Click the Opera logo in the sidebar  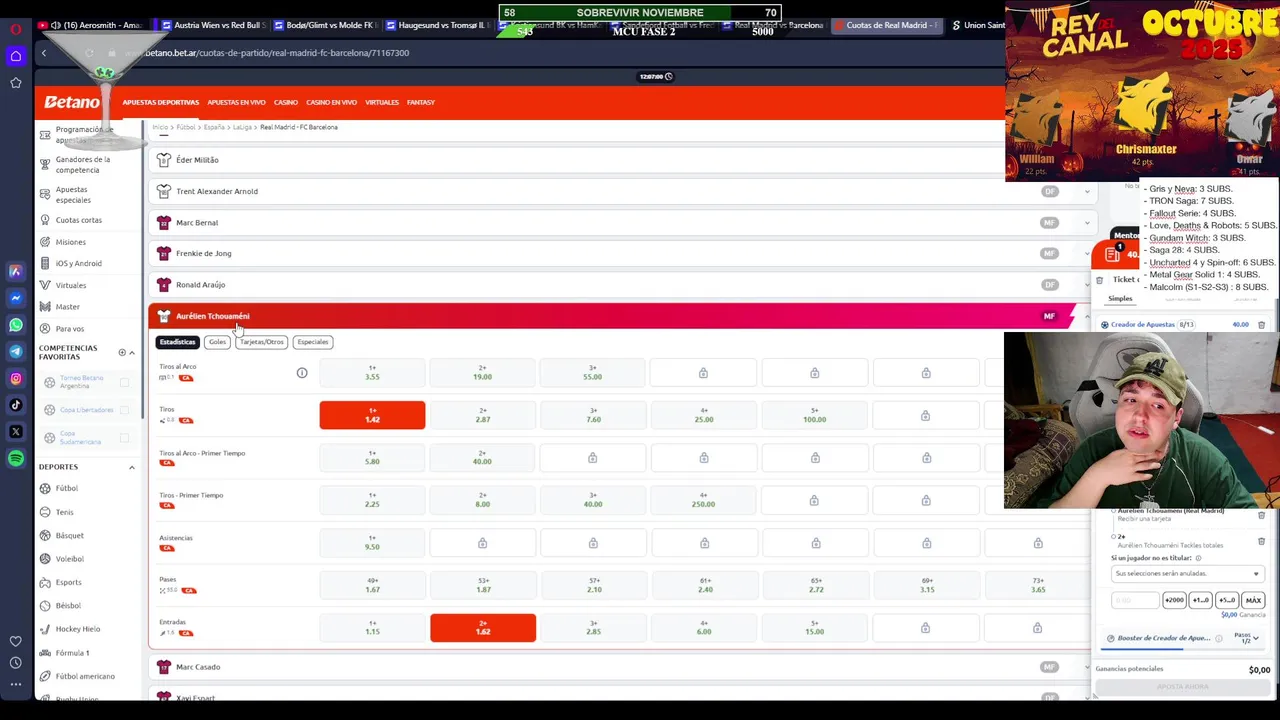(x=15, y=30)
